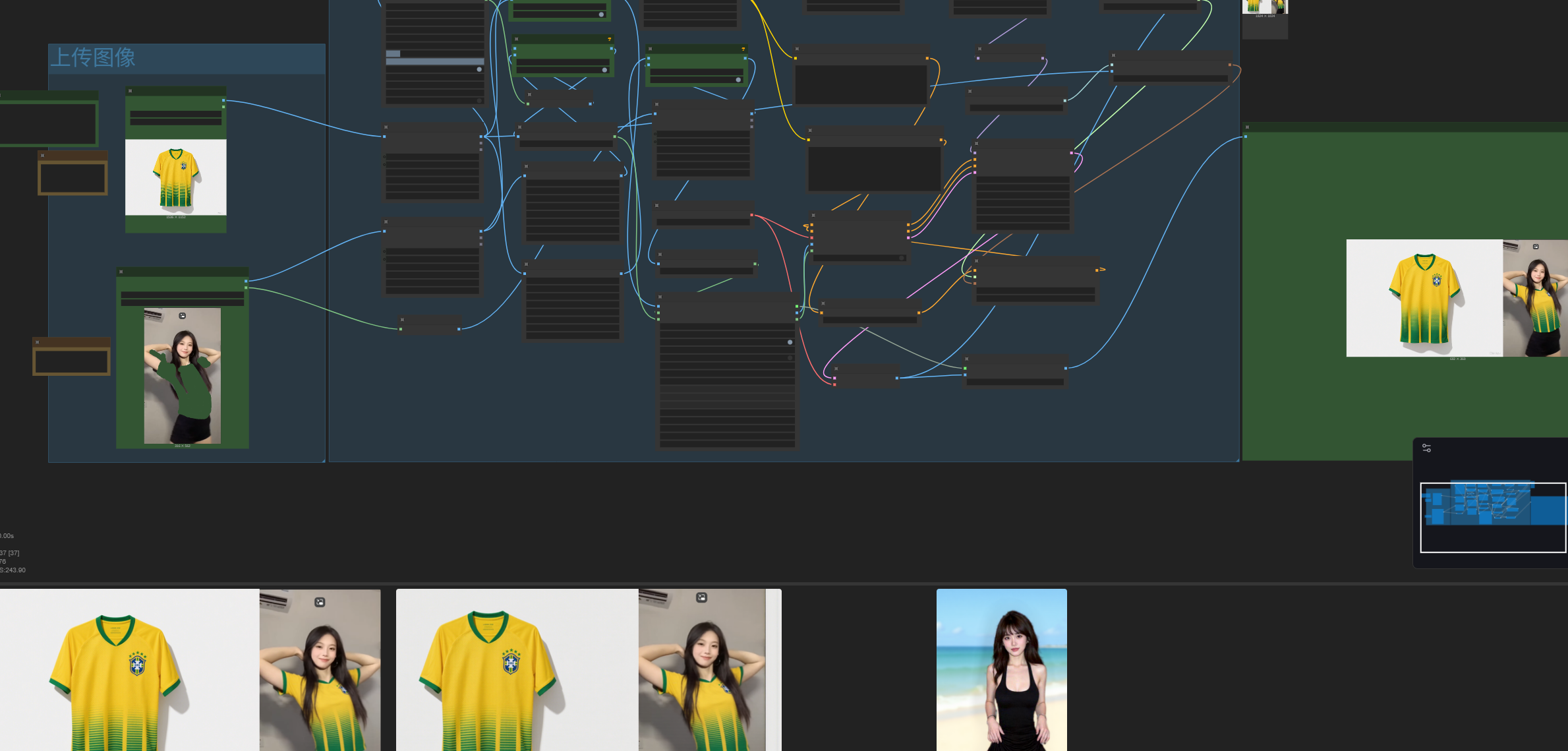The height and width of the screenshot is (751, 1568).
Task: Open the first jersey try-on result thumbnail
Action: [190, 669]
